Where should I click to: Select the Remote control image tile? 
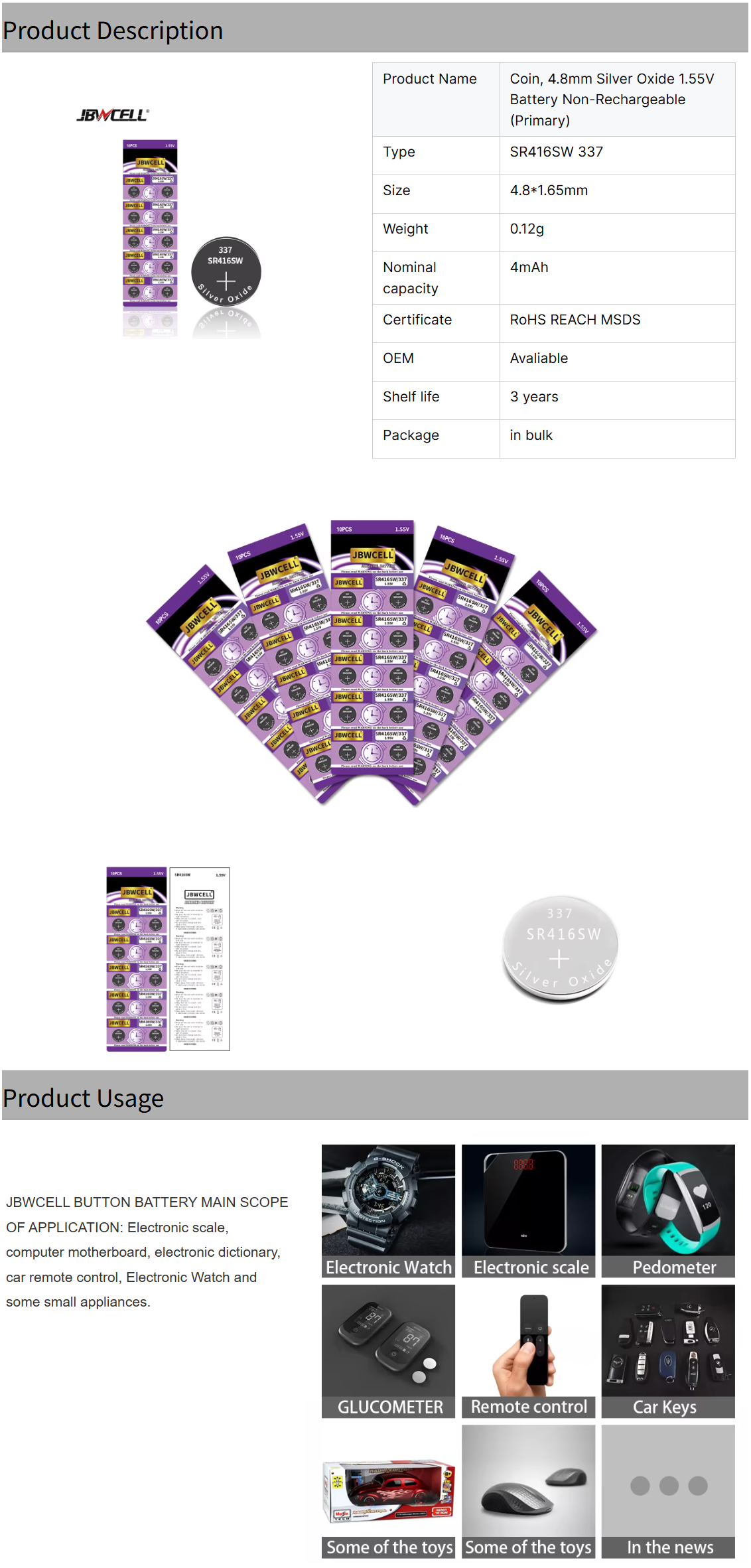(528, 1351)
